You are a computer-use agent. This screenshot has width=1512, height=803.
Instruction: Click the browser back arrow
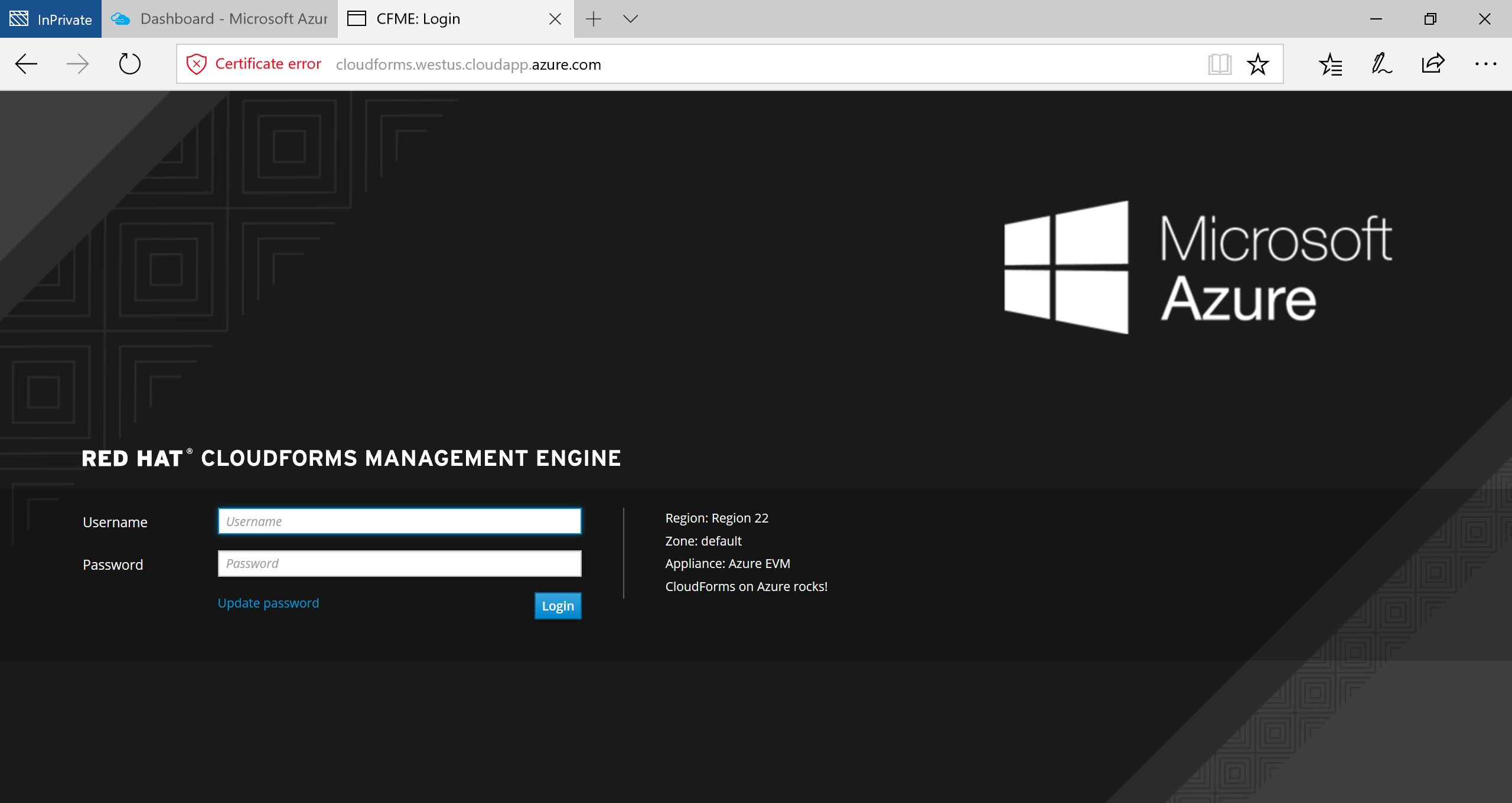coord(26,64)
